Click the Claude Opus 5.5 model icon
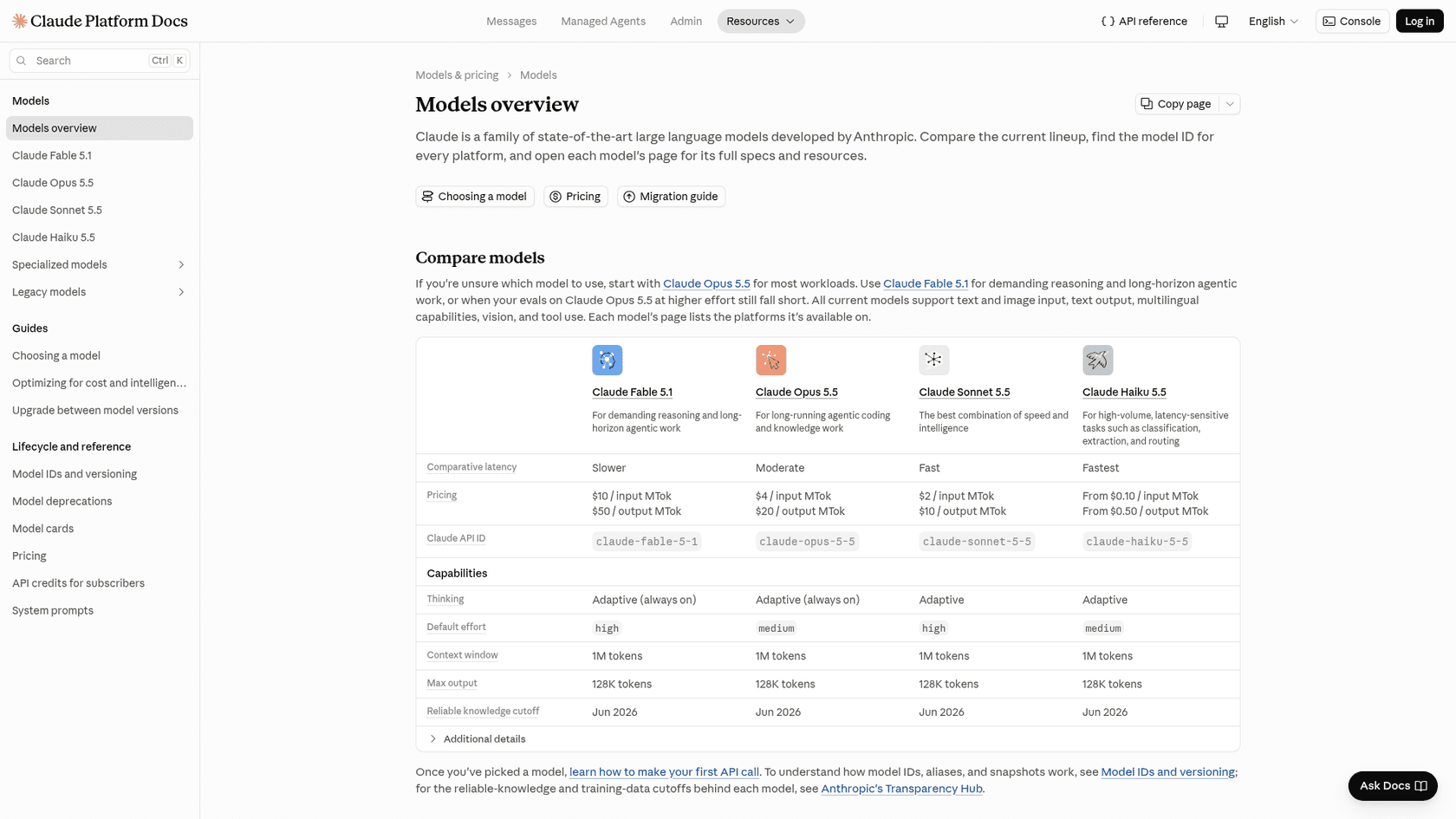The image size is (1456, 819). 770,360
